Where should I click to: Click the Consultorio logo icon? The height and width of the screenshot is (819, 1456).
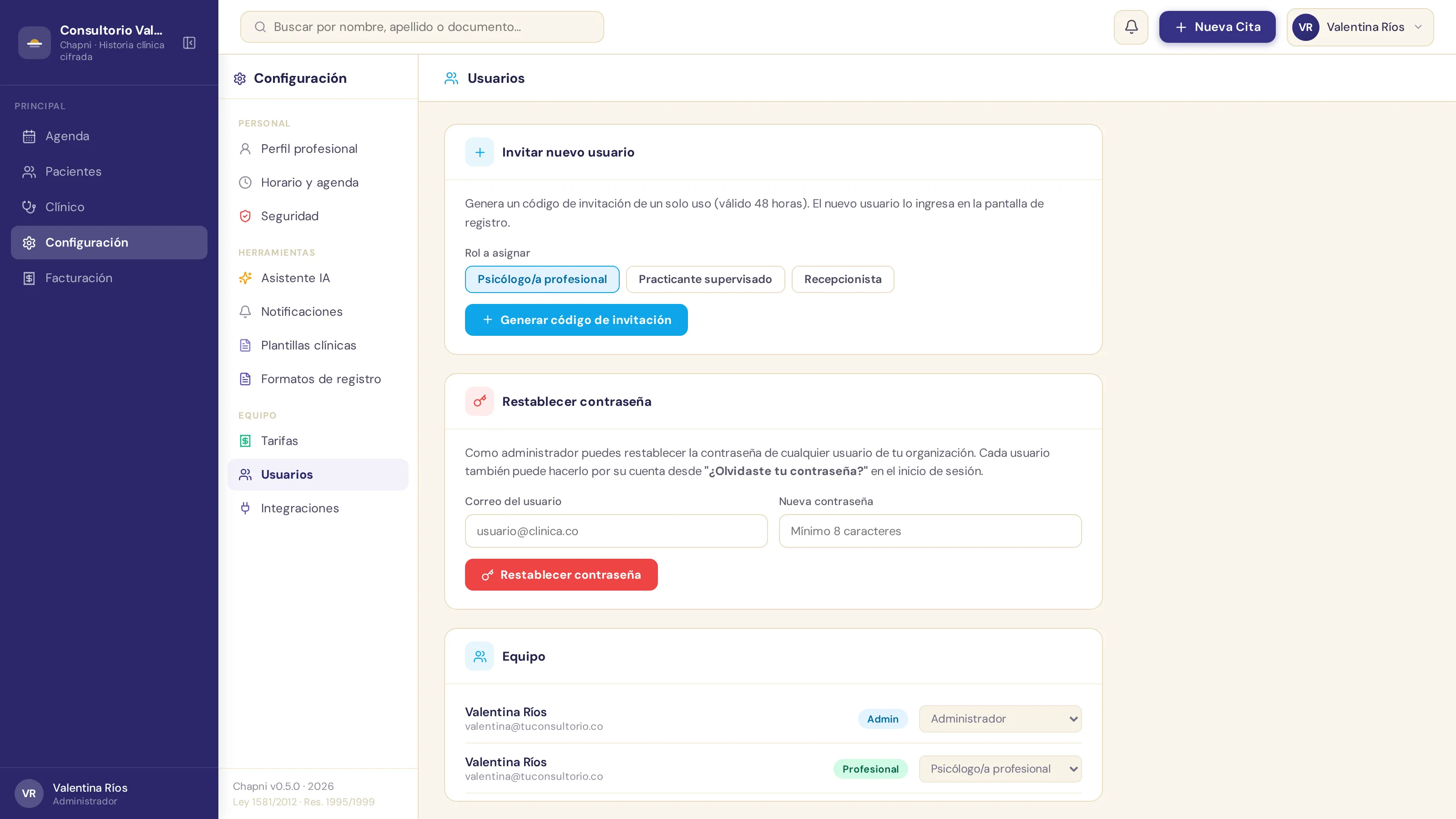35,43
